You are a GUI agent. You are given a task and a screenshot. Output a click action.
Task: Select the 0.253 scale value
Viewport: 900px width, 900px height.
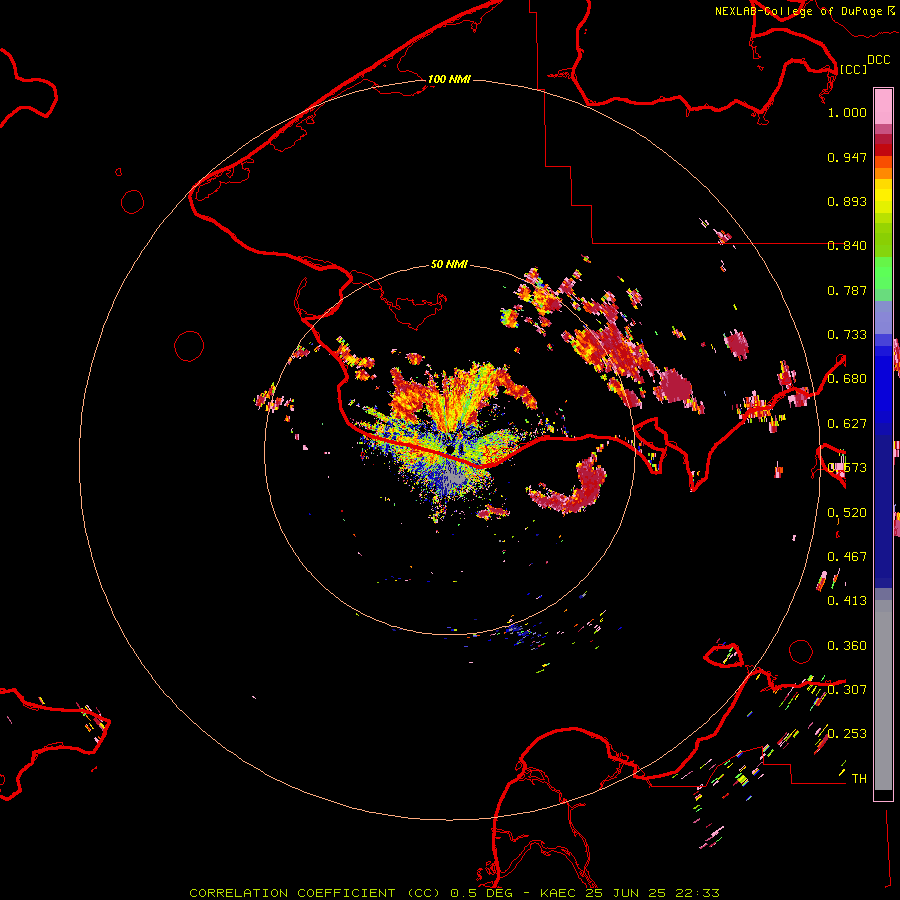coord(847,734)
